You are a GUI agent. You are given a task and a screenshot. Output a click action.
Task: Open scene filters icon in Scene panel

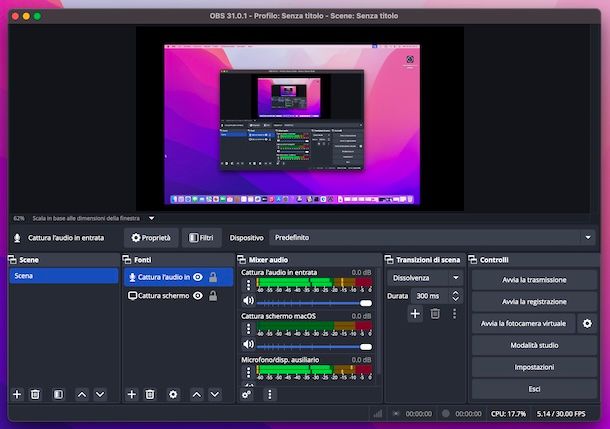[58, 394]
